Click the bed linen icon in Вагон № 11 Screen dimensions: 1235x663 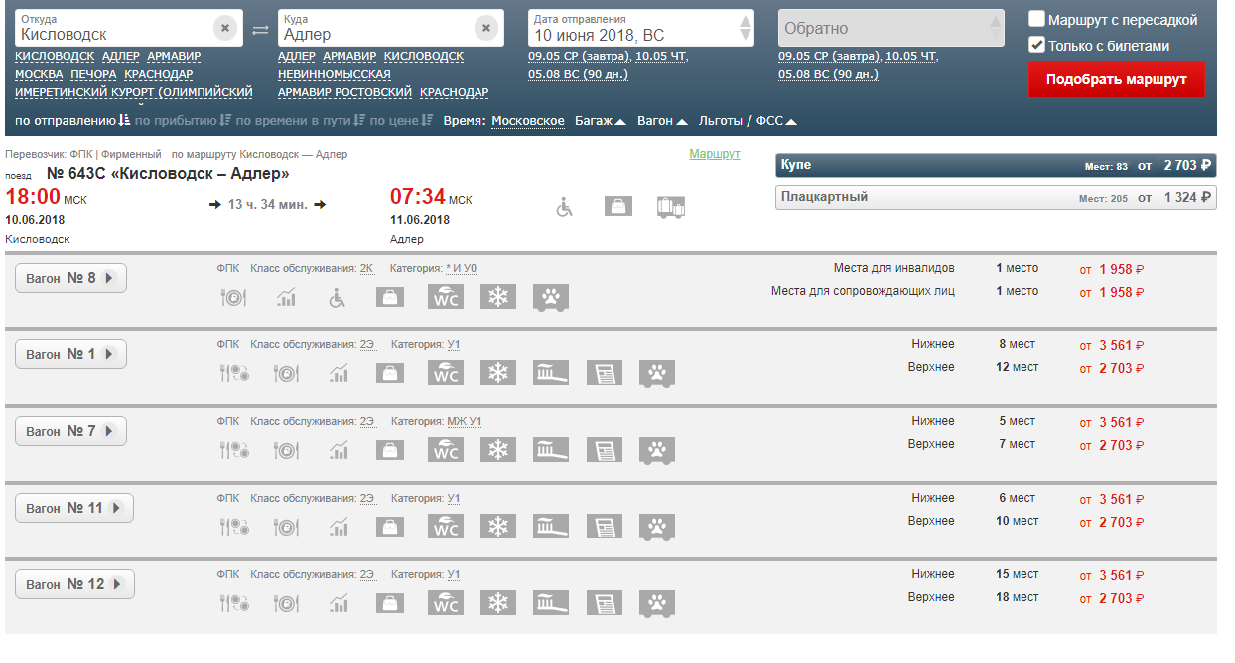(x=551, y=527)
